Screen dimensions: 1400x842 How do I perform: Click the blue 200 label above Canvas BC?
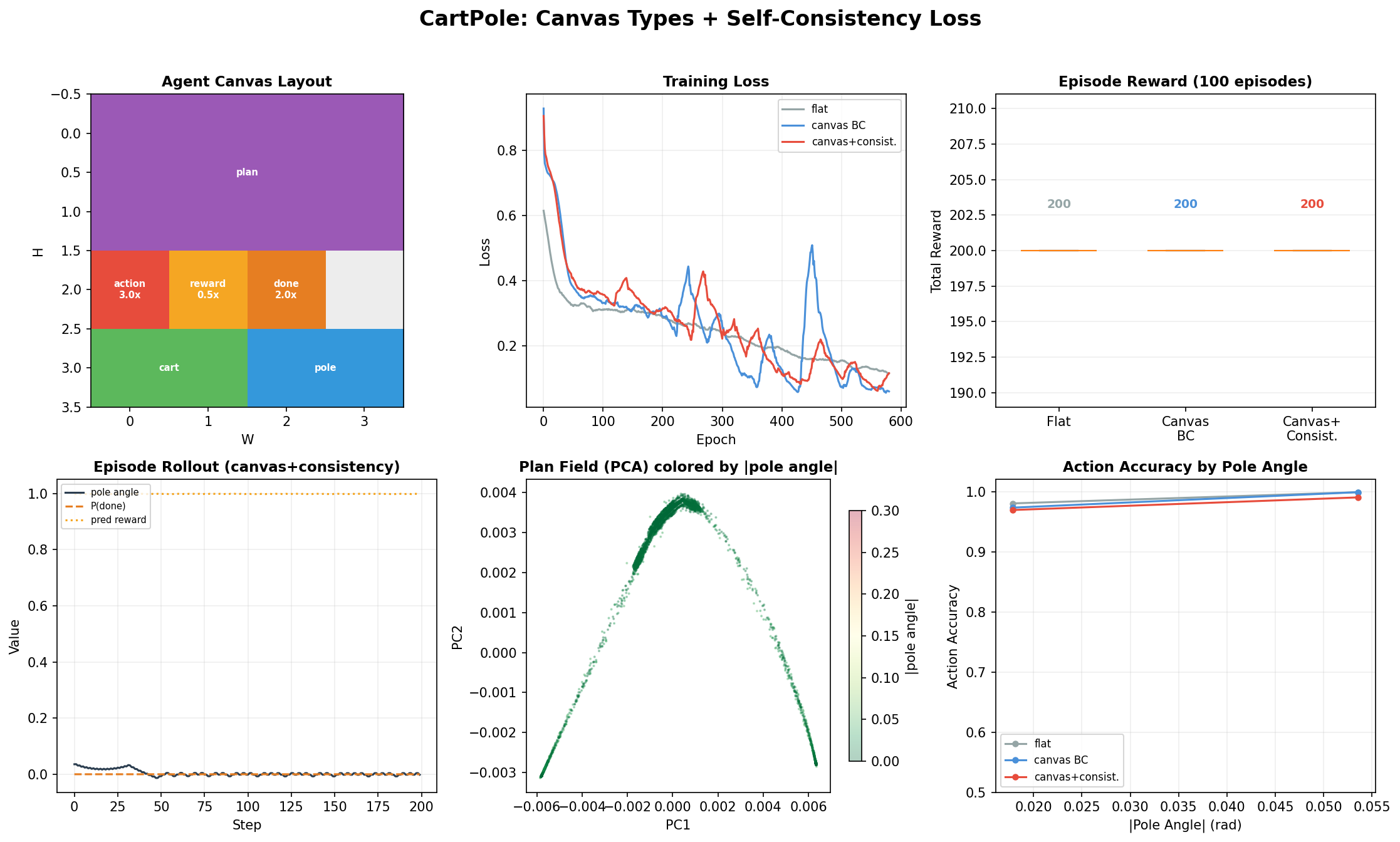[x=1185, y=204]
